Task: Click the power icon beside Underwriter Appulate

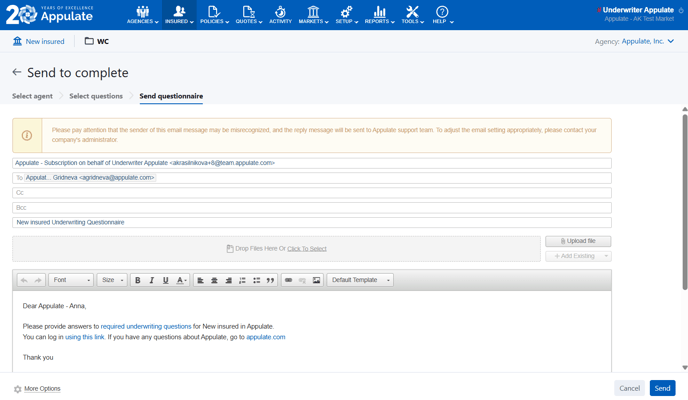Action: tap(681, 10)
